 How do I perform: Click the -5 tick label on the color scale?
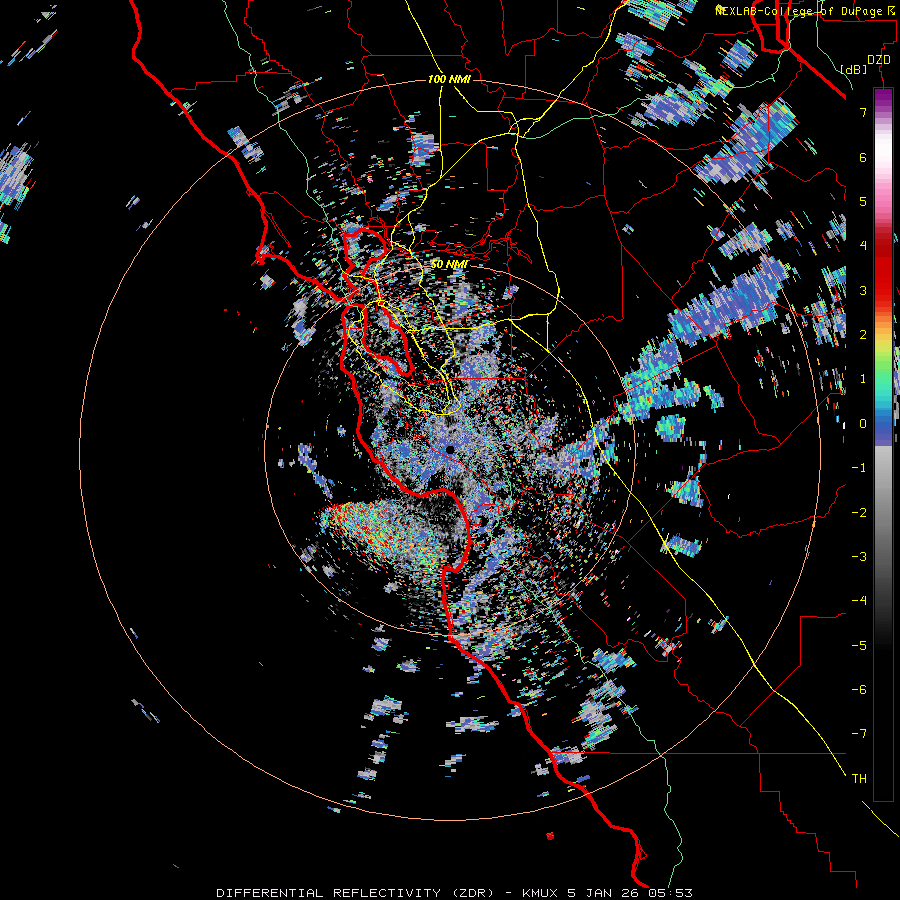(859, 646)
